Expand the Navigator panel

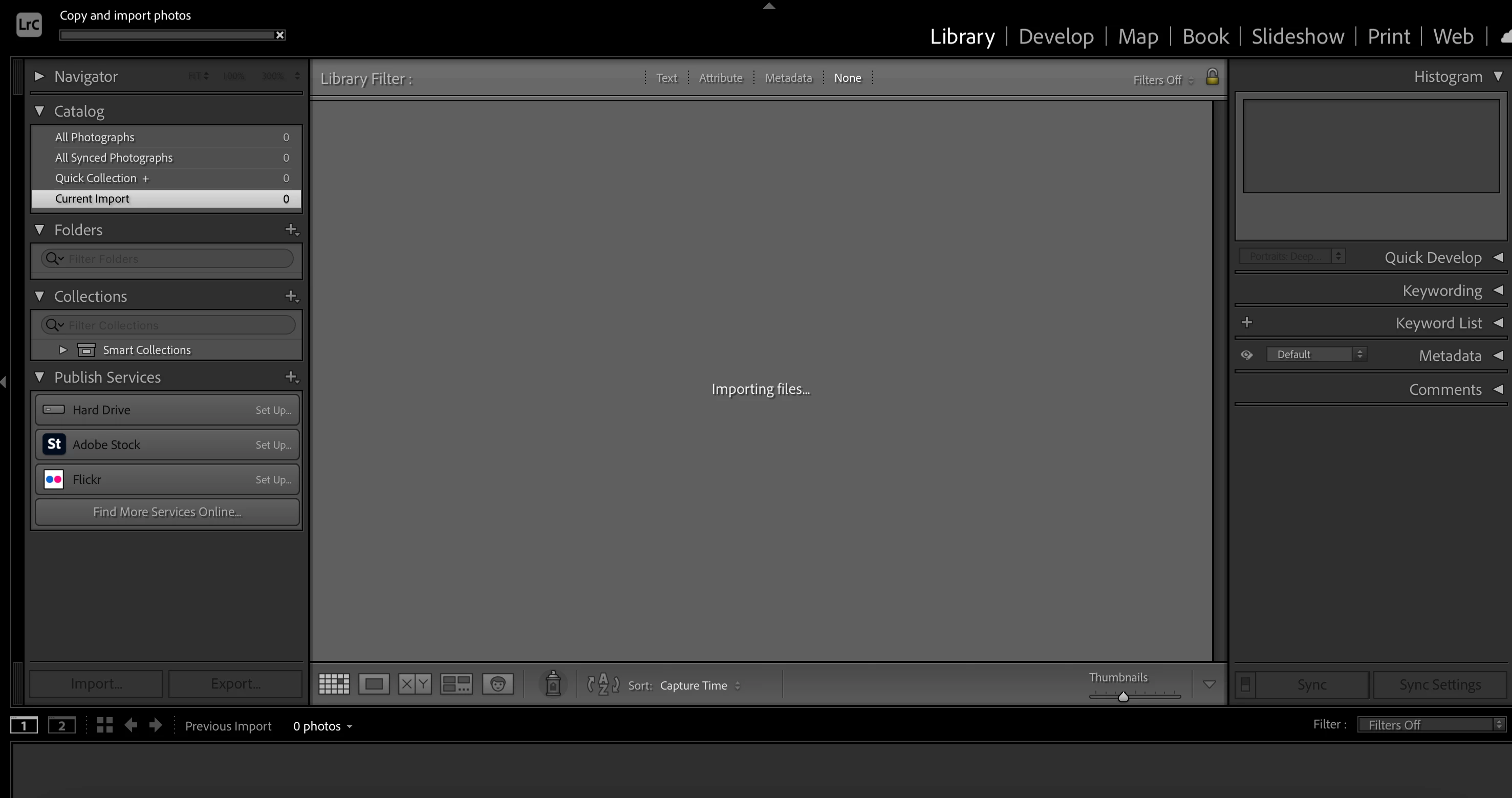(x=39, y=76)
